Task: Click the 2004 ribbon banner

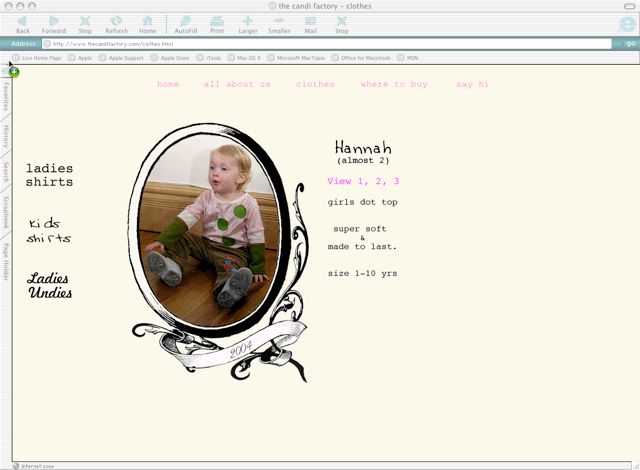Action: point(241,349)
